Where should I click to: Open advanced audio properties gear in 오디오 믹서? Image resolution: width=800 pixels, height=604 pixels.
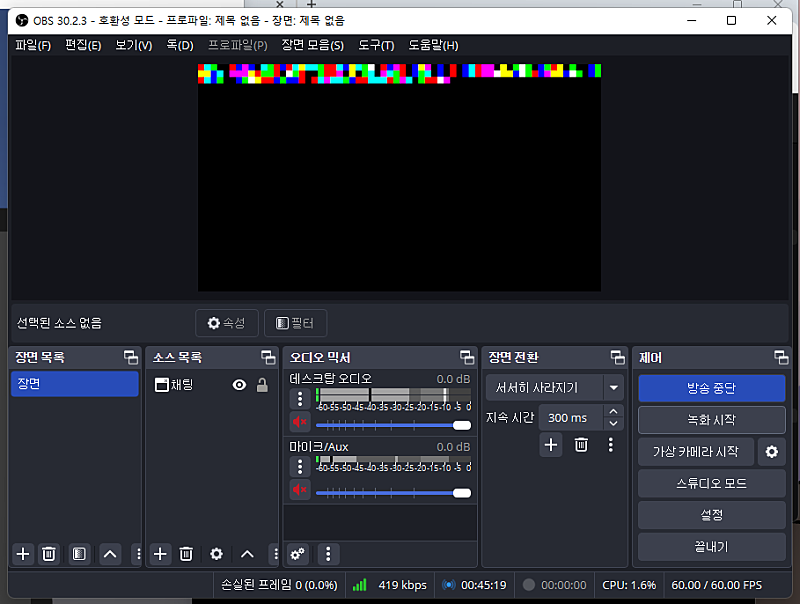pyautogui.click(x=297, y=554)
